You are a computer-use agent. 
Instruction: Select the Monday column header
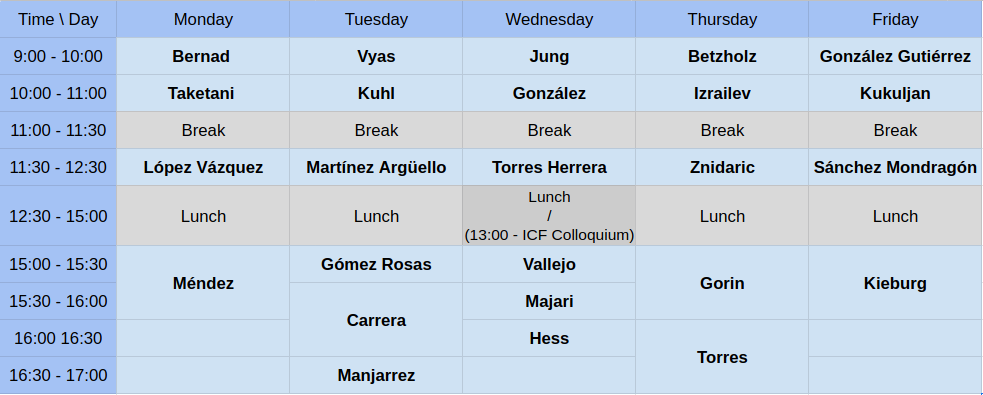[203, 19]
